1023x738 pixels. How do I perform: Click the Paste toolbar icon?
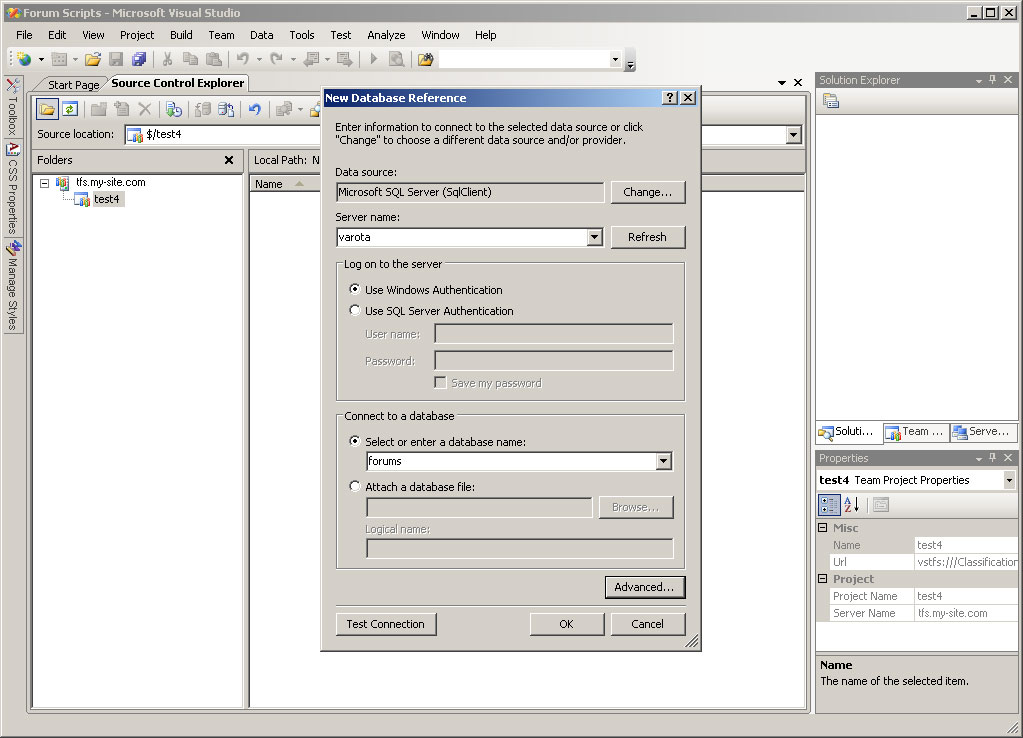pyautogui.click(x=213, y=59)
